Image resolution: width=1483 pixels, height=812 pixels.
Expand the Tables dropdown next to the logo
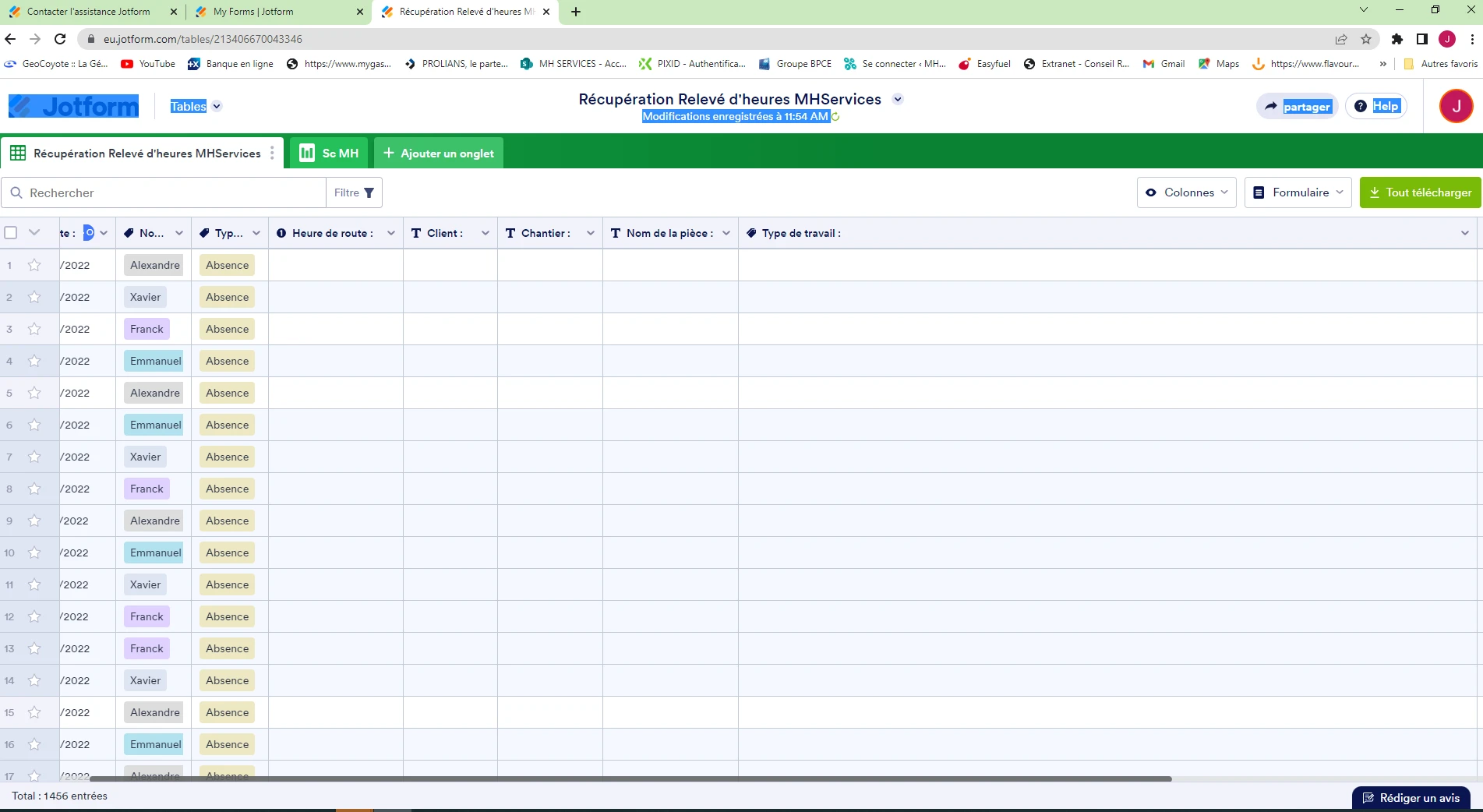tap(217, 106)
